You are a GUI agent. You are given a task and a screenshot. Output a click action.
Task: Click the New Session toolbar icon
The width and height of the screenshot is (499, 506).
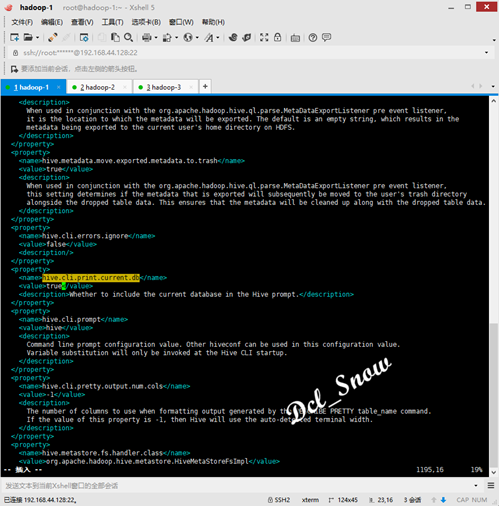tap(14, 38)
